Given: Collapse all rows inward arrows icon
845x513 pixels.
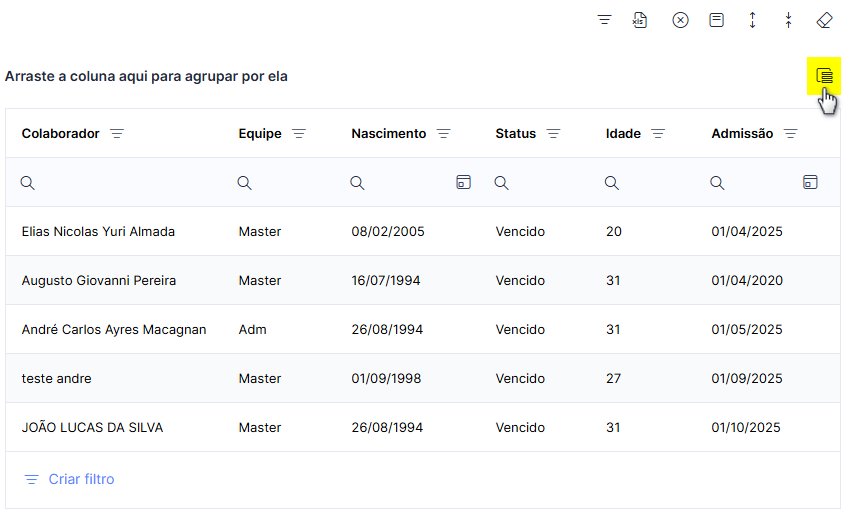Looking at the screenshot, I should tap(788, 20).
